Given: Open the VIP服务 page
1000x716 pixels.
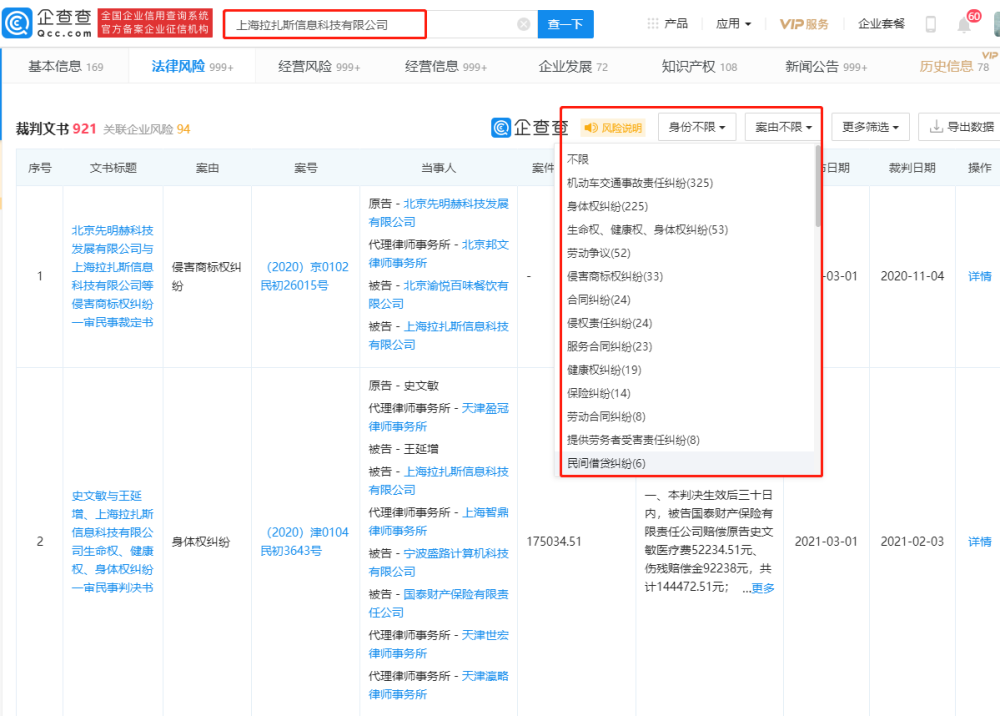Looking at the screenshot, I should [804, 24].
